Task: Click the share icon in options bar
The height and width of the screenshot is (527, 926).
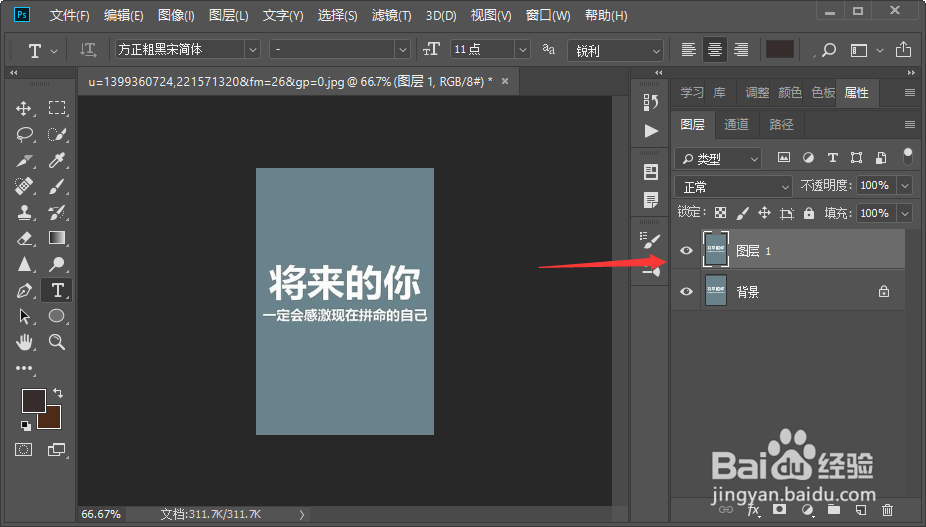Action: (x=903, y=50)
